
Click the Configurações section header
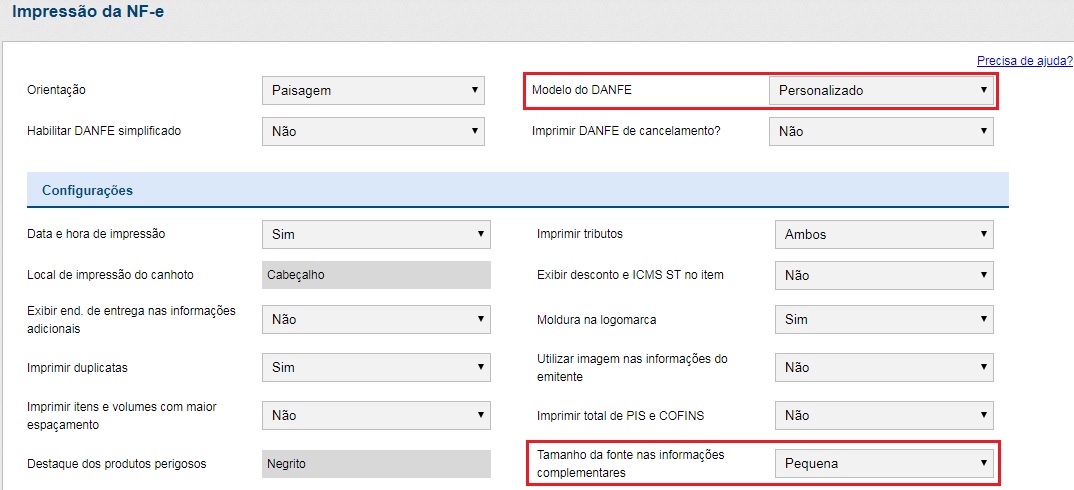coord(88,190)
